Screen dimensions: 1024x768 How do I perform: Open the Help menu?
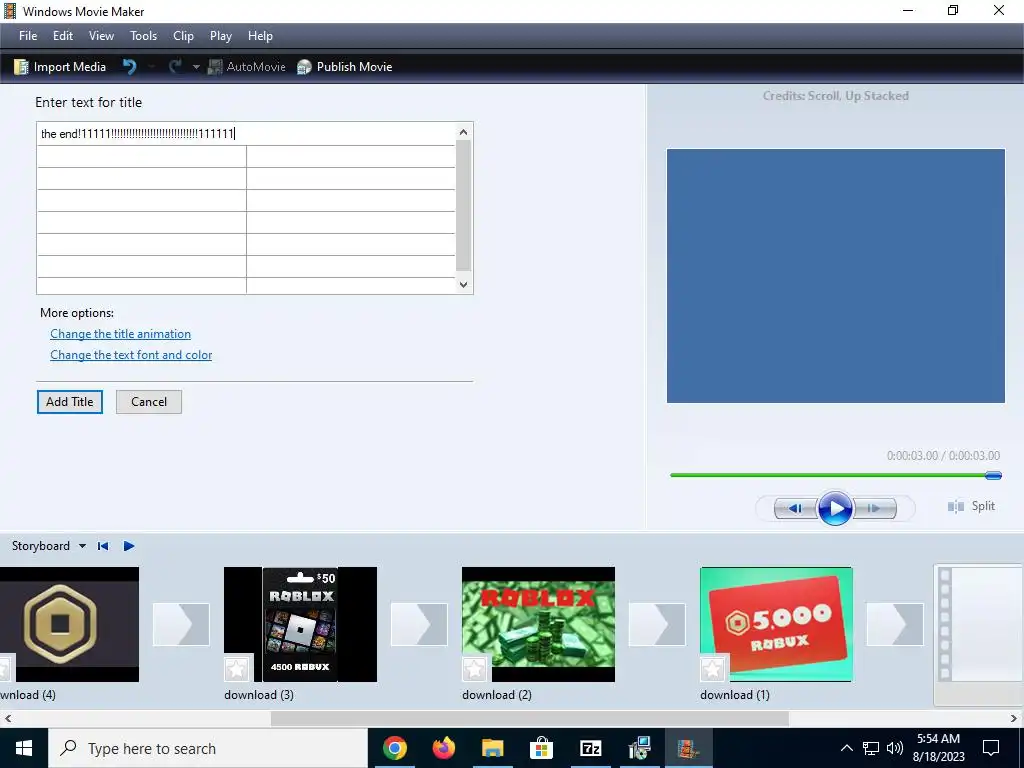[x=260, y=36]
